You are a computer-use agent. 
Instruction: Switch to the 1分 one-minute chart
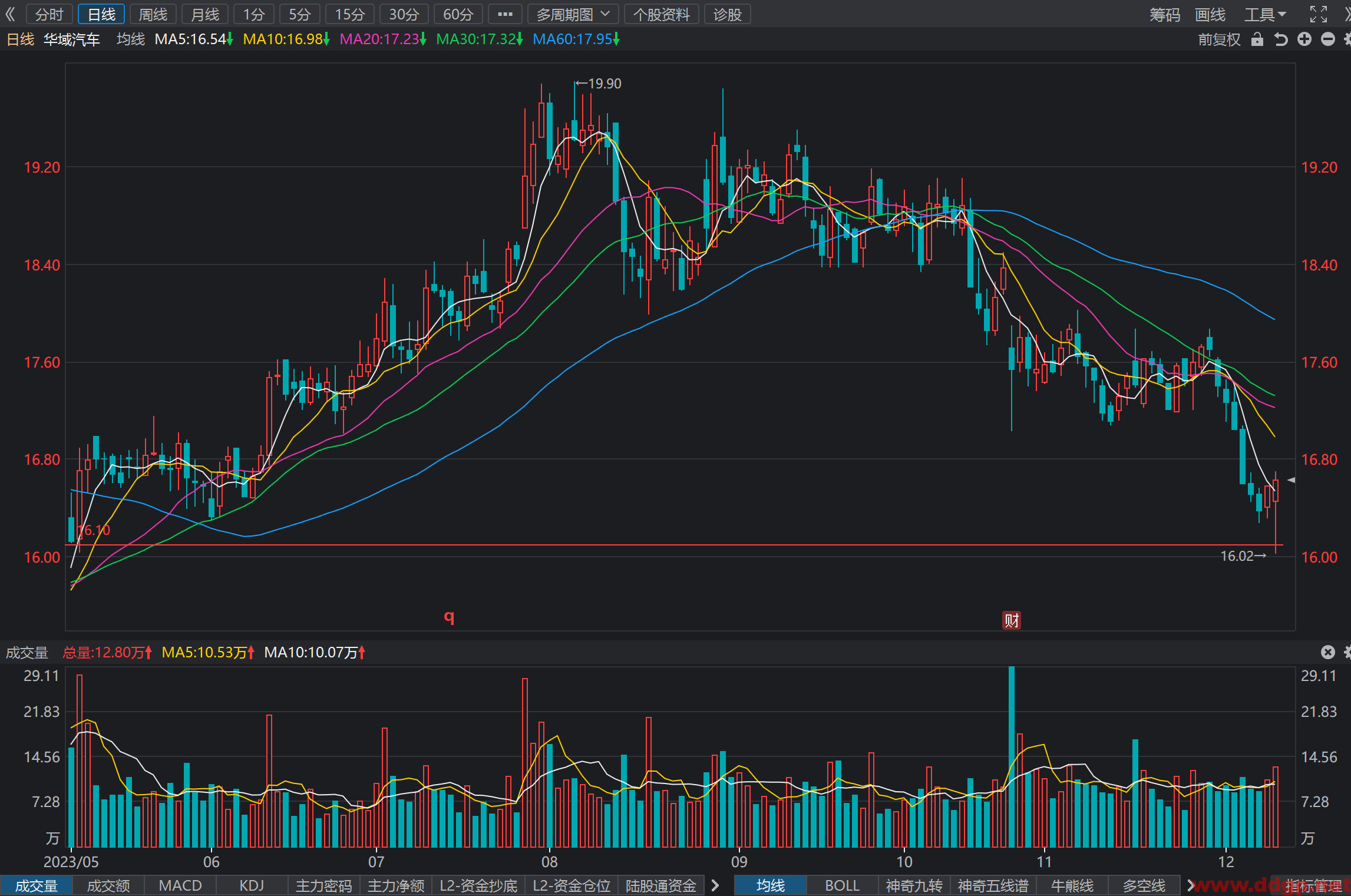click(x=254, y=14)
